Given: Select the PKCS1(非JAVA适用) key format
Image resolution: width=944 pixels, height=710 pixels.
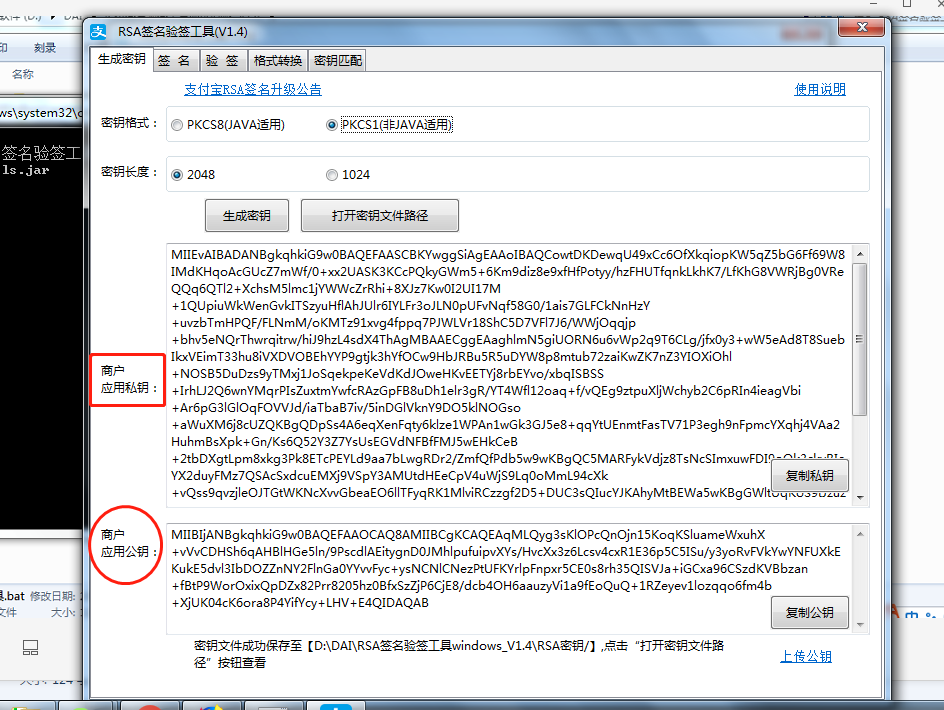Looking at the screenshot, I should click(x=331, y=124).
